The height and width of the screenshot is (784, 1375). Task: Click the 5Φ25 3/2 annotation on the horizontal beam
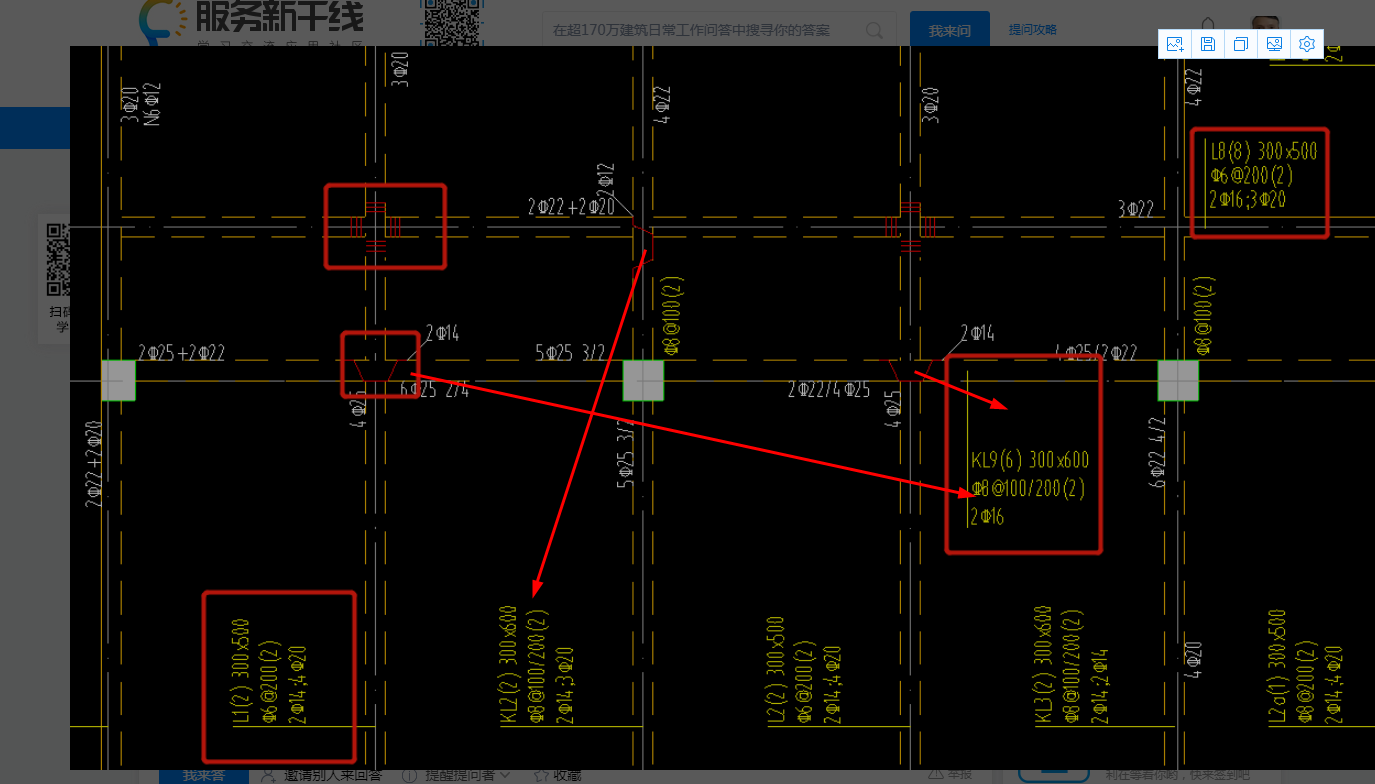570,352
